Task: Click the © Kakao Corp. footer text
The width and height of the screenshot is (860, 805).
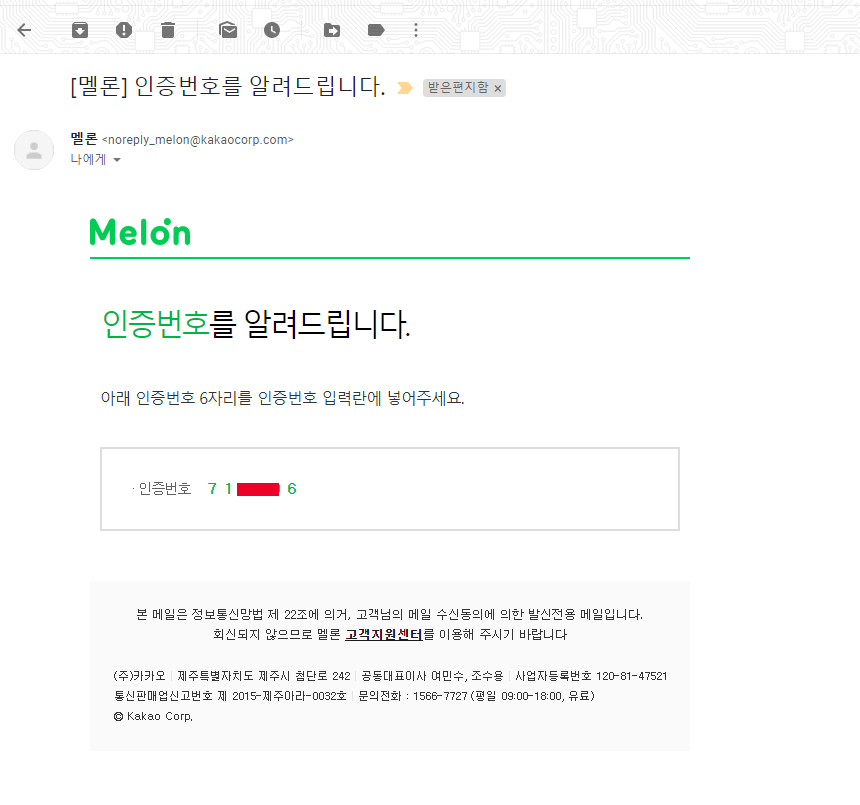Action: [154, 716]
